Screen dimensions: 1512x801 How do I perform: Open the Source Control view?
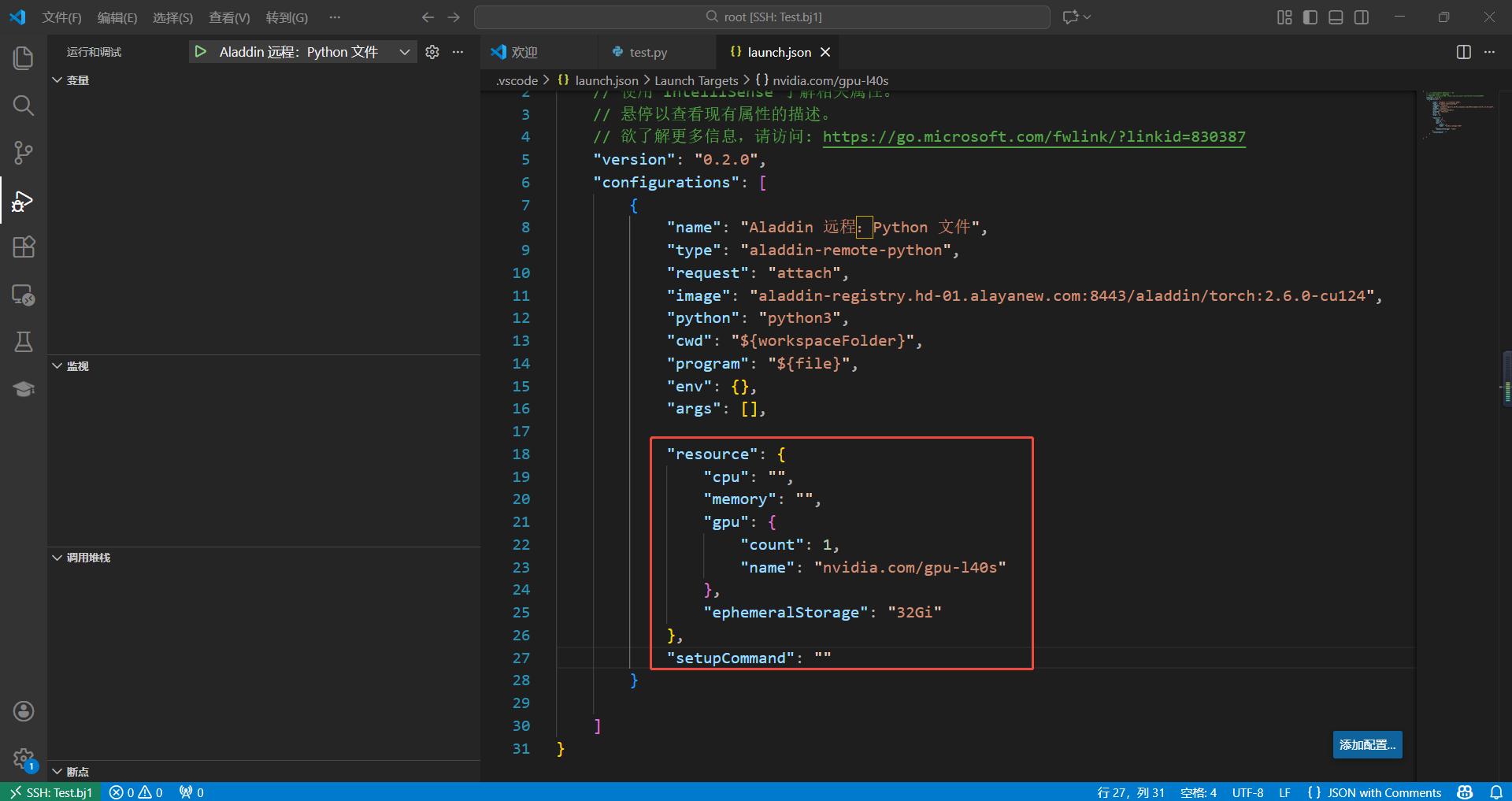click(x=24, y=153)
